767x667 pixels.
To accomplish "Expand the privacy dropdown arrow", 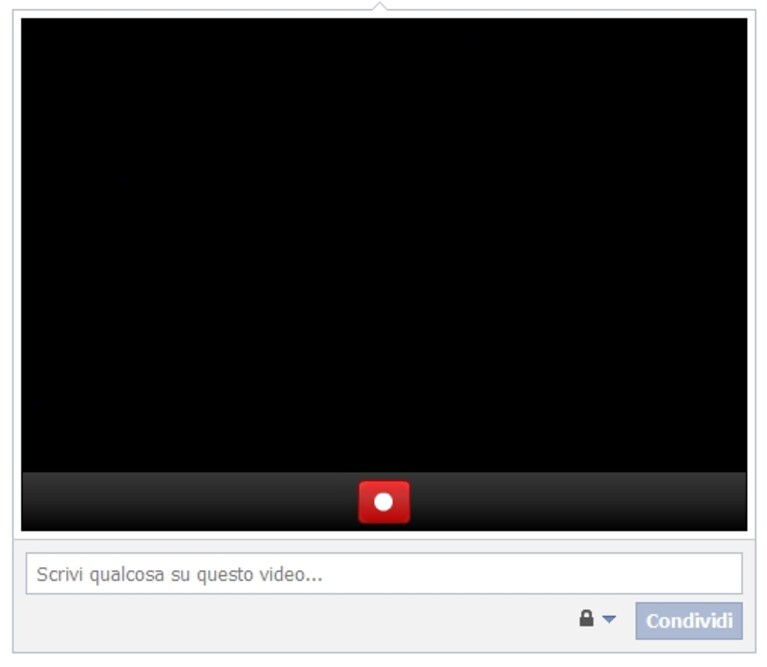I will coord(609,620).
